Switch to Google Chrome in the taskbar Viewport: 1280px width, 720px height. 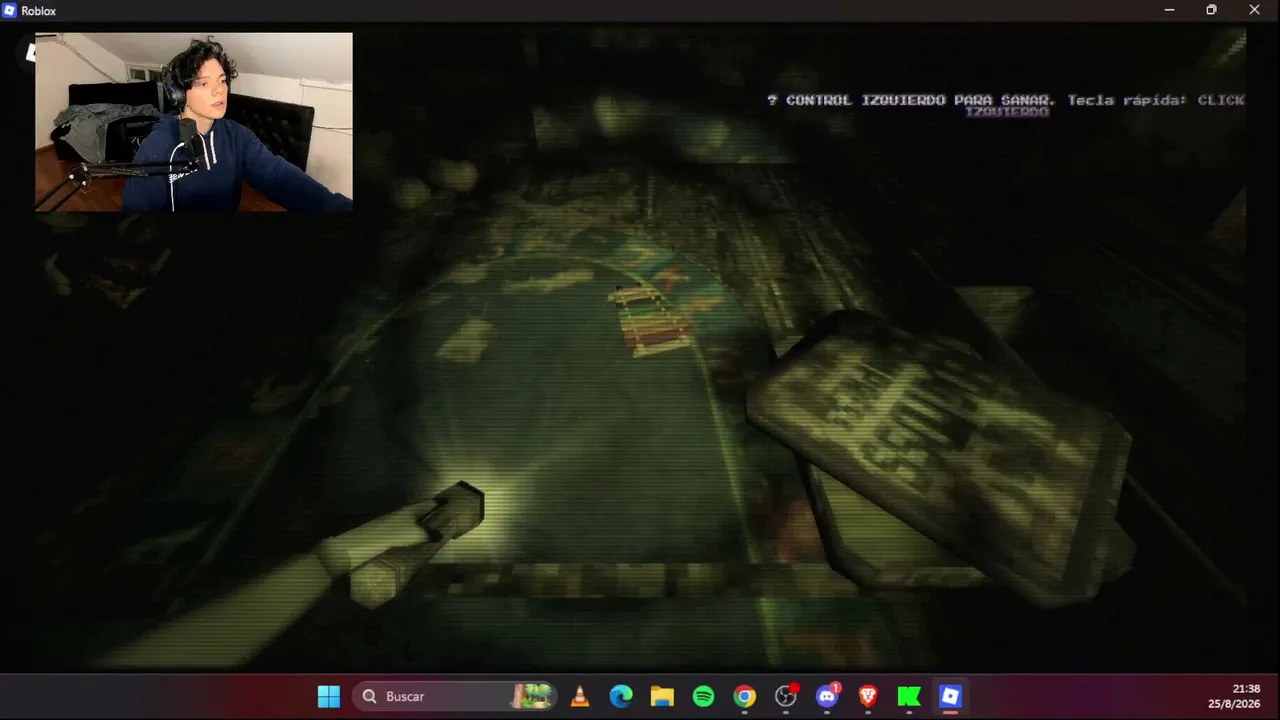744,696
